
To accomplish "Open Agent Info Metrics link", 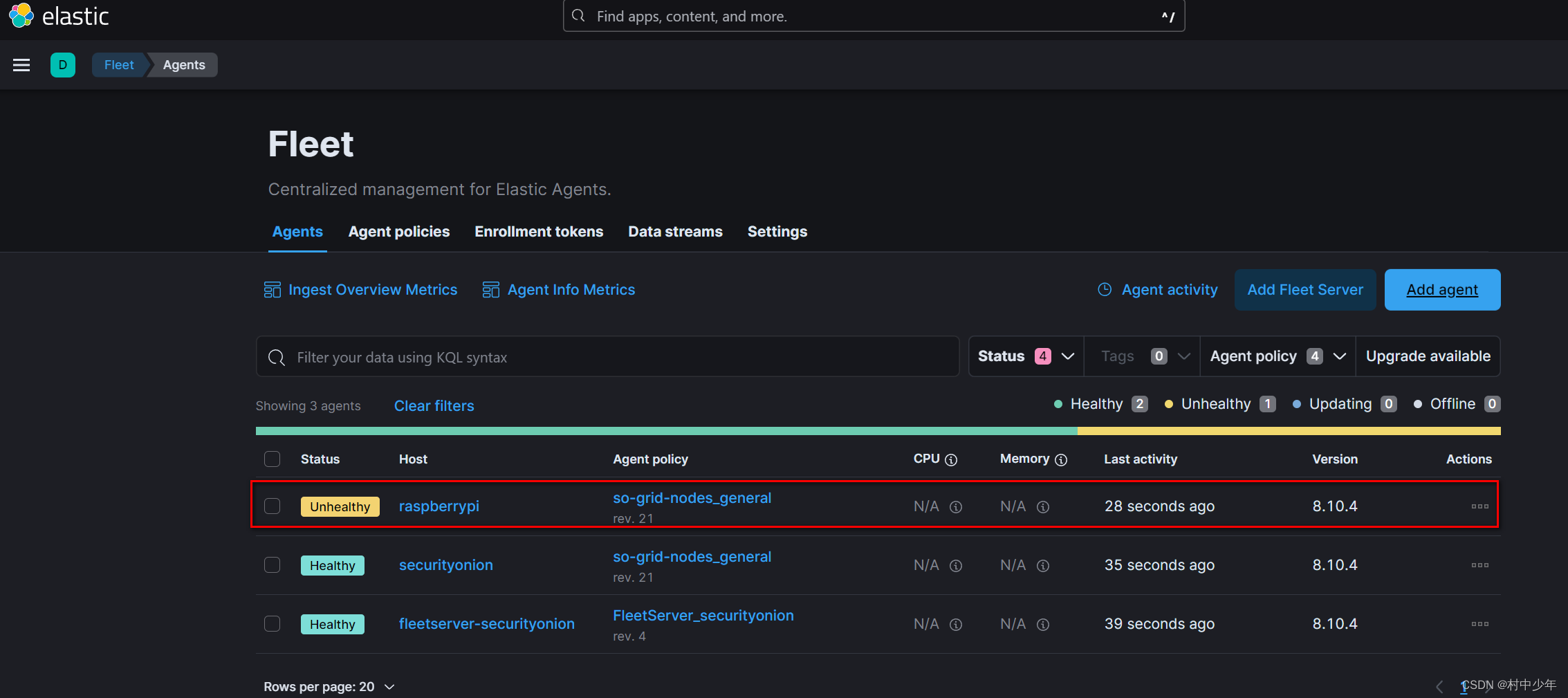I will [559, 290].
